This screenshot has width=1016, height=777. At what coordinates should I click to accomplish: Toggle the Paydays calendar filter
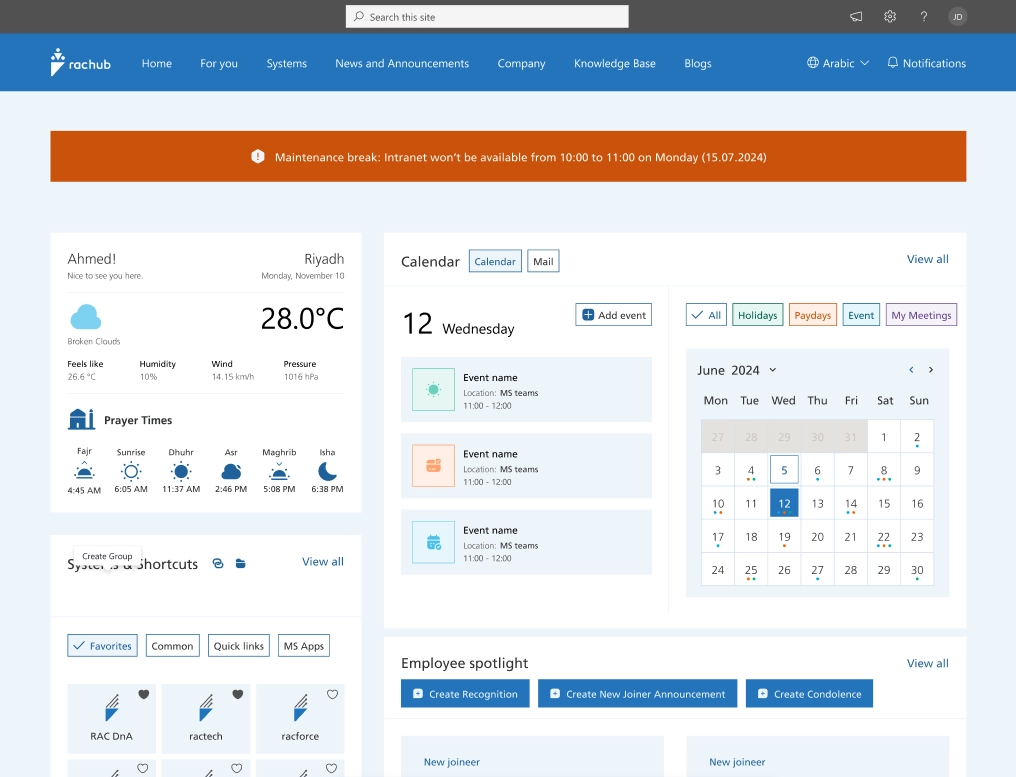pos(813,315)
